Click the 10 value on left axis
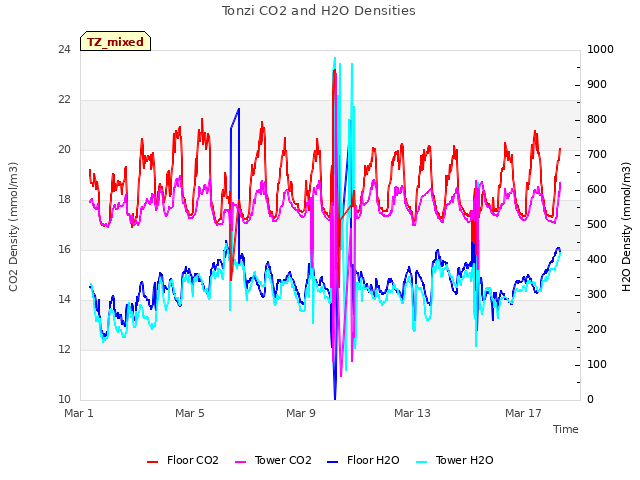 point(64,399)
